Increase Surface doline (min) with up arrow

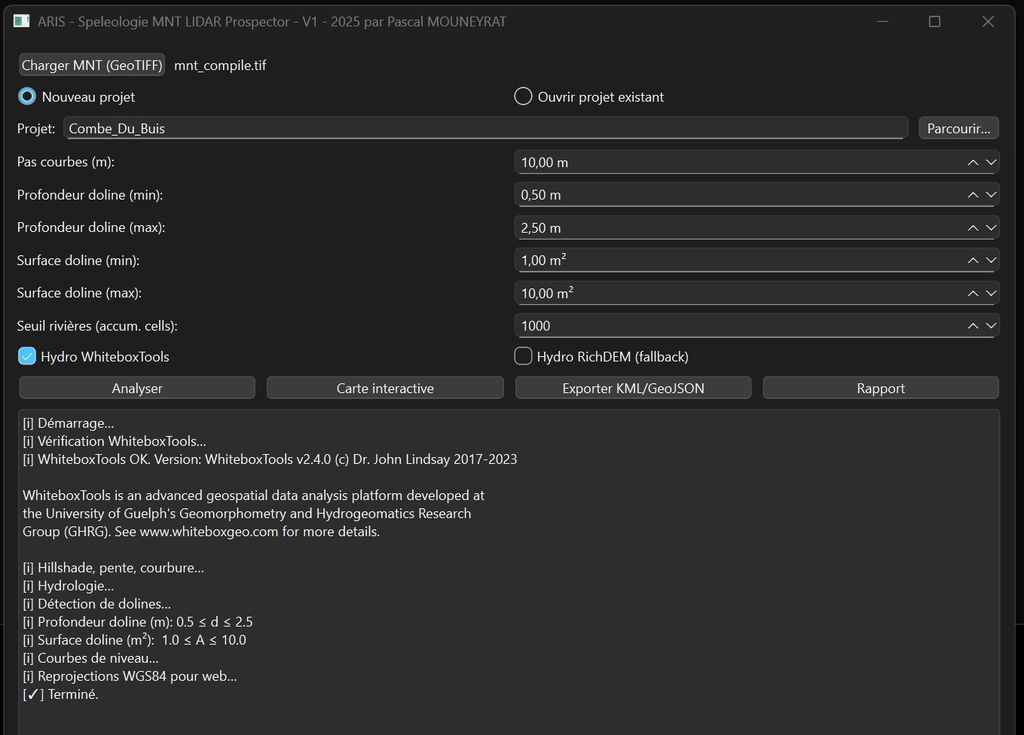tap(973, 260)
